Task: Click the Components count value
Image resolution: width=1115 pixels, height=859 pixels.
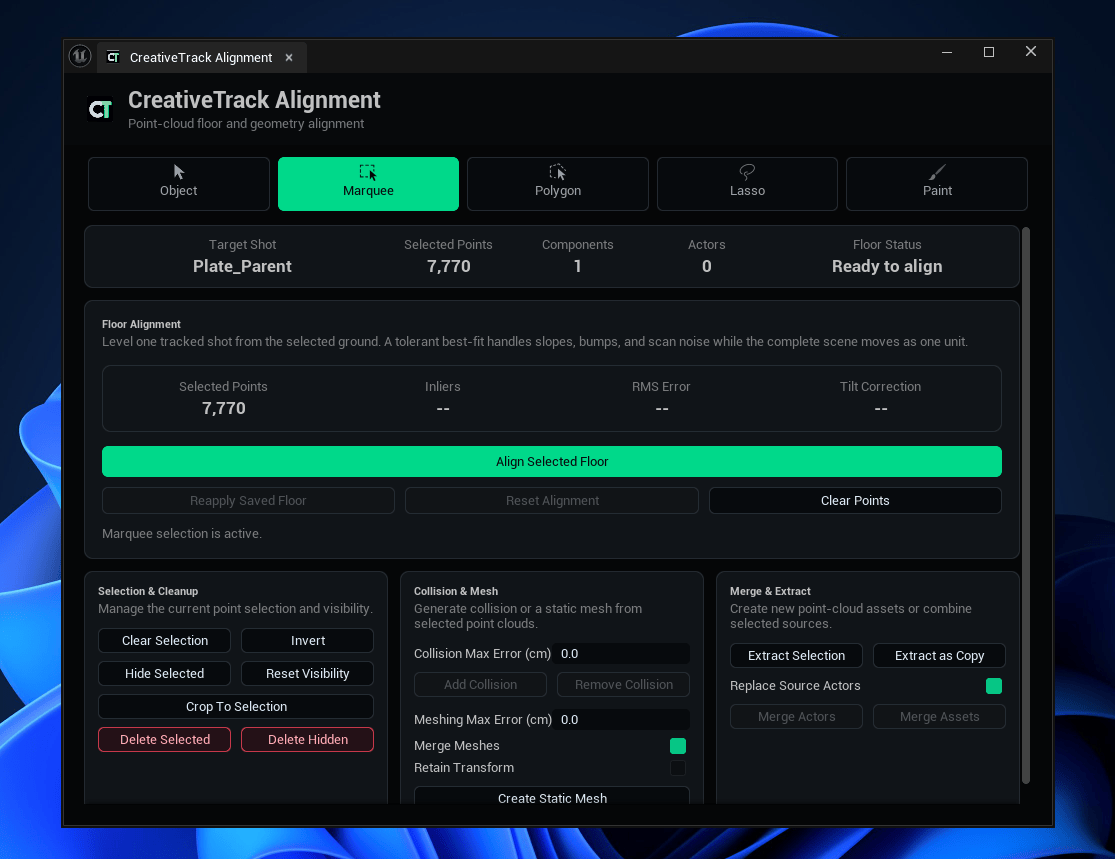Action: 577,267
